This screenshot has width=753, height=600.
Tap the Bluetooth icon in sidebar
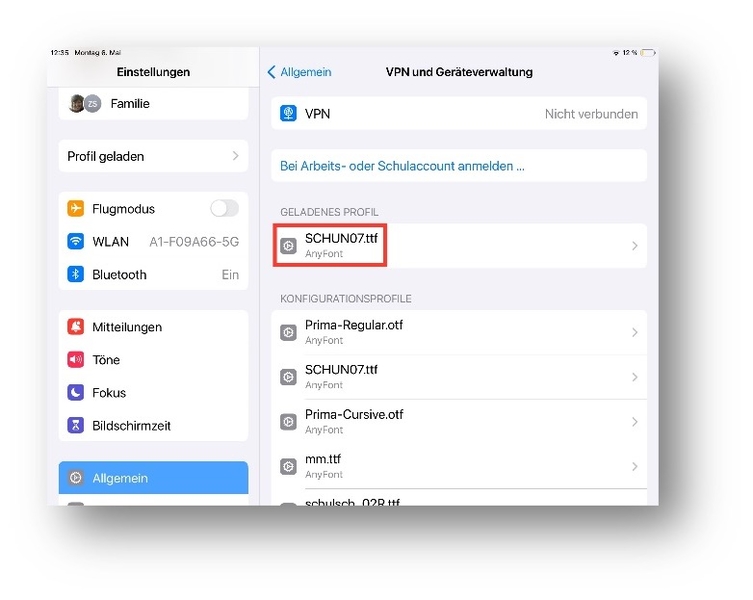click(75, 275)
